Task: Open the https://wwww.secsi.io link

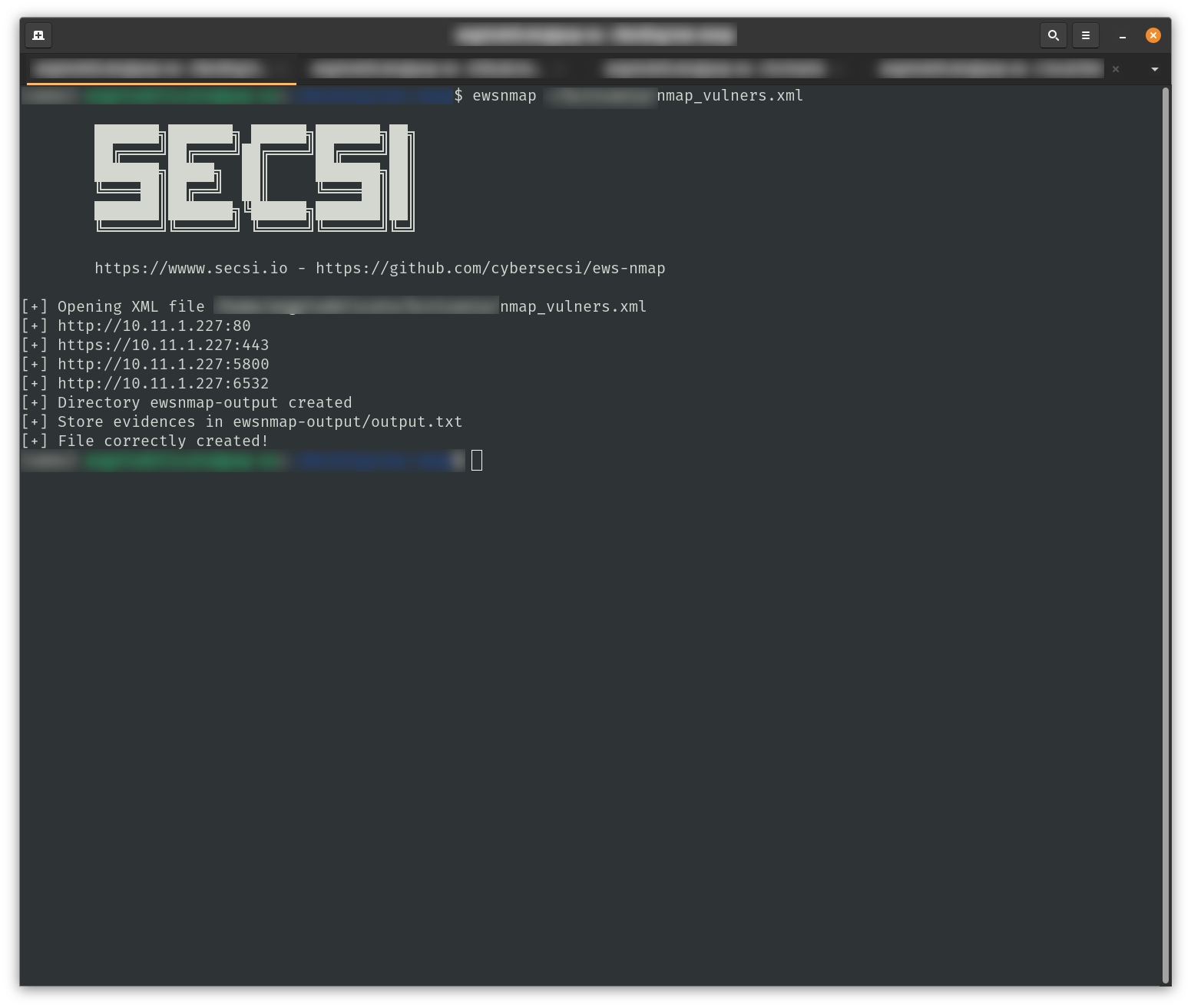Action: pyautogui.click(x=191, y=269)
